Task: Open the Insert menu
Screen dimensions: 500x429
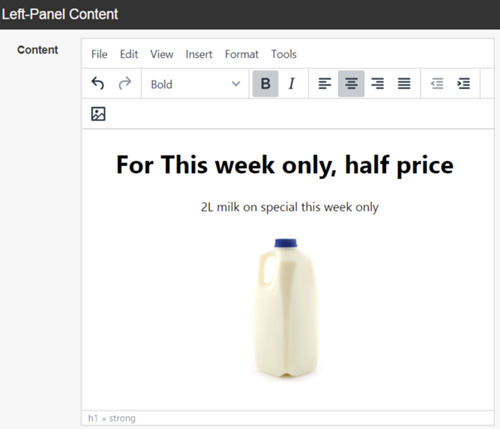Action: pyautogui.click(x=199, y=54)
